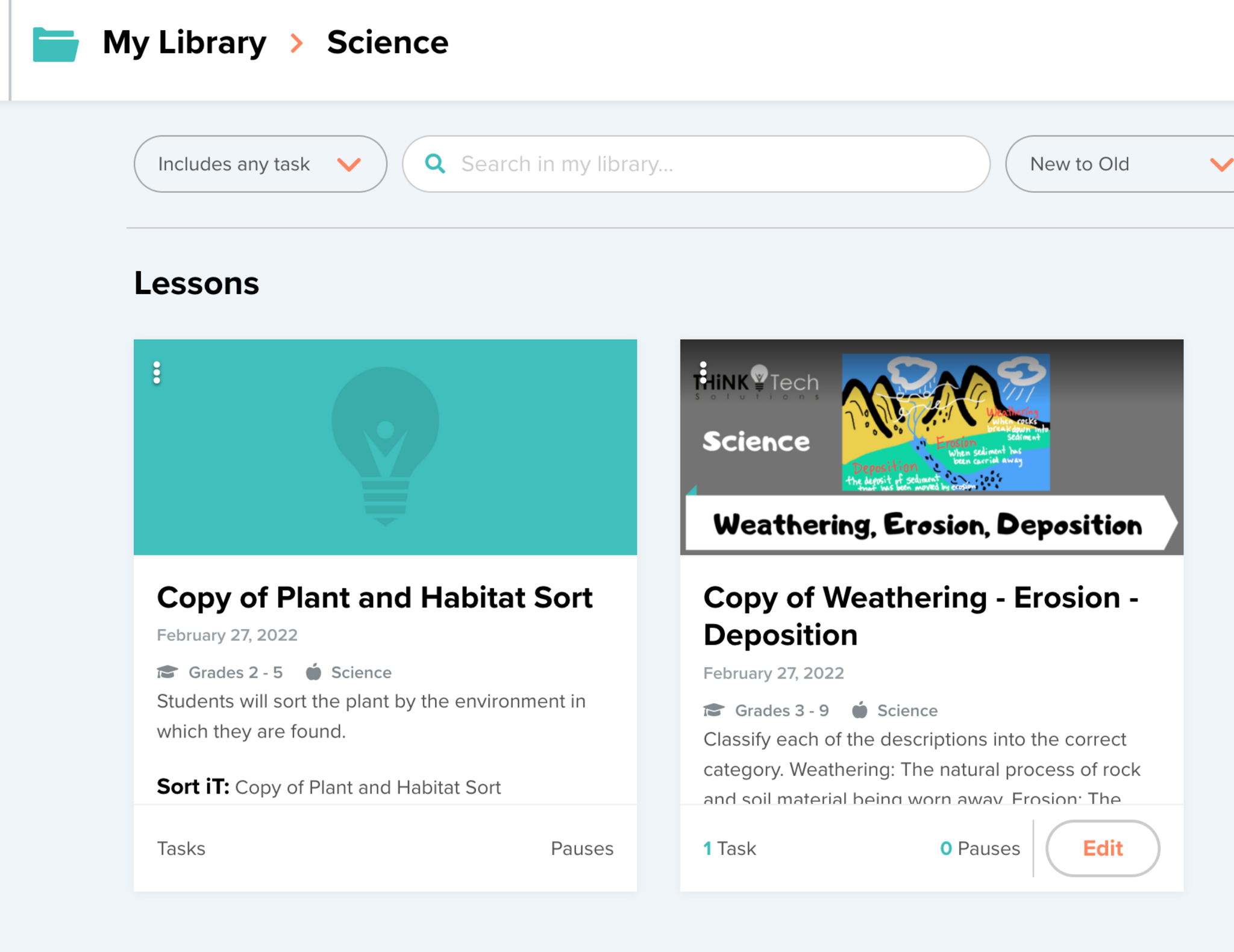
Task: Click the Weathering, Erosion, Deposition cover image
Action: point(932,446)
